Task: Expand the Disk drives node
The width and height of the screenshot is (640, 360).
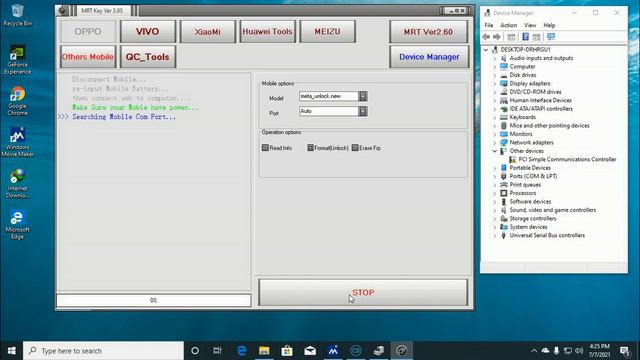Action: pos(495,75)
